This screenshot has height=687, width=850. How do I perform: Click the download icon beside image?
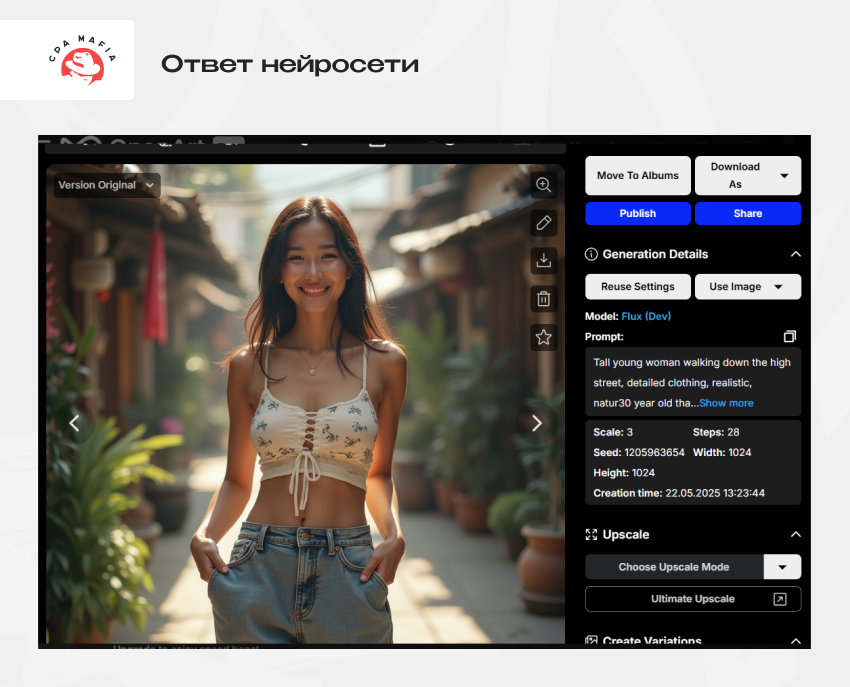point(543,260)
